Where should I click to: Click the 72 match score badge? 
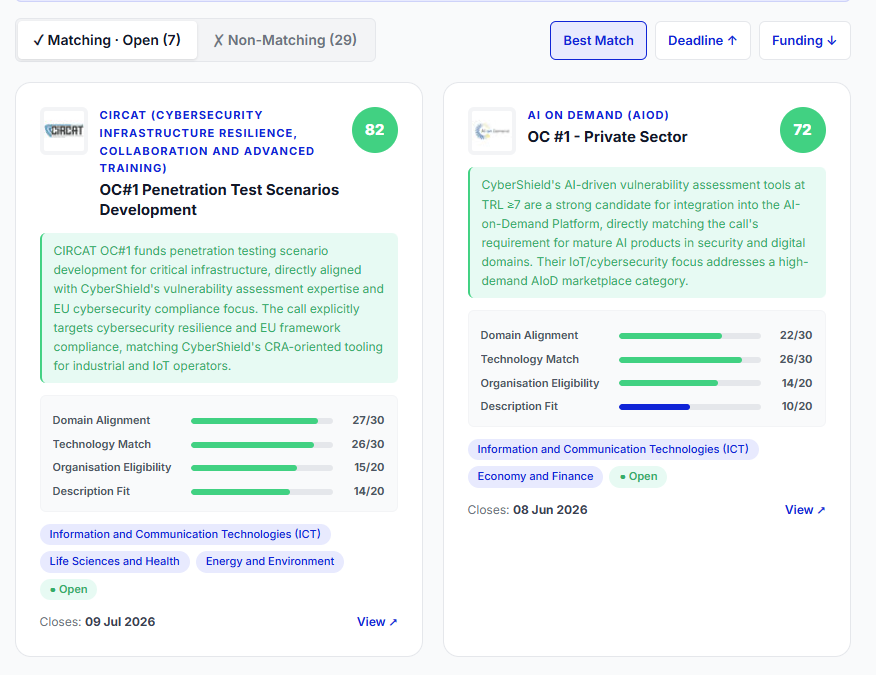pyautogui.click(x=803, y=130)
